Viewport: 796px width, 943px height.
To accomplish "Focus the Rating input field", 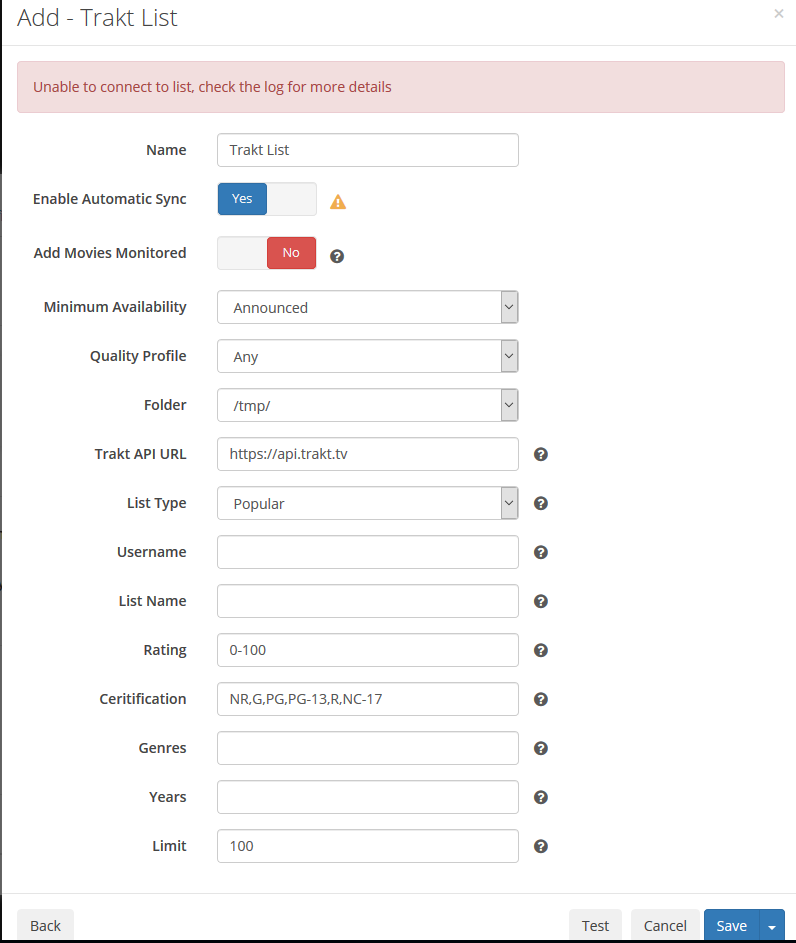I will coord(368,650).
